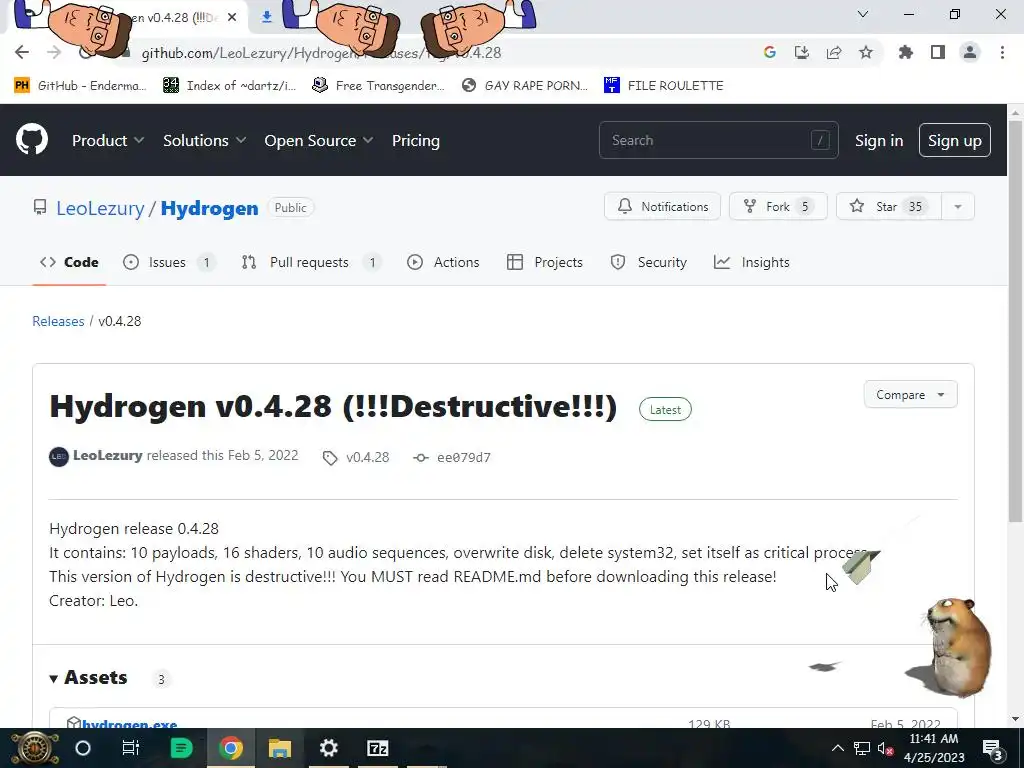Go back with the browser back arrow

[22, 52]
